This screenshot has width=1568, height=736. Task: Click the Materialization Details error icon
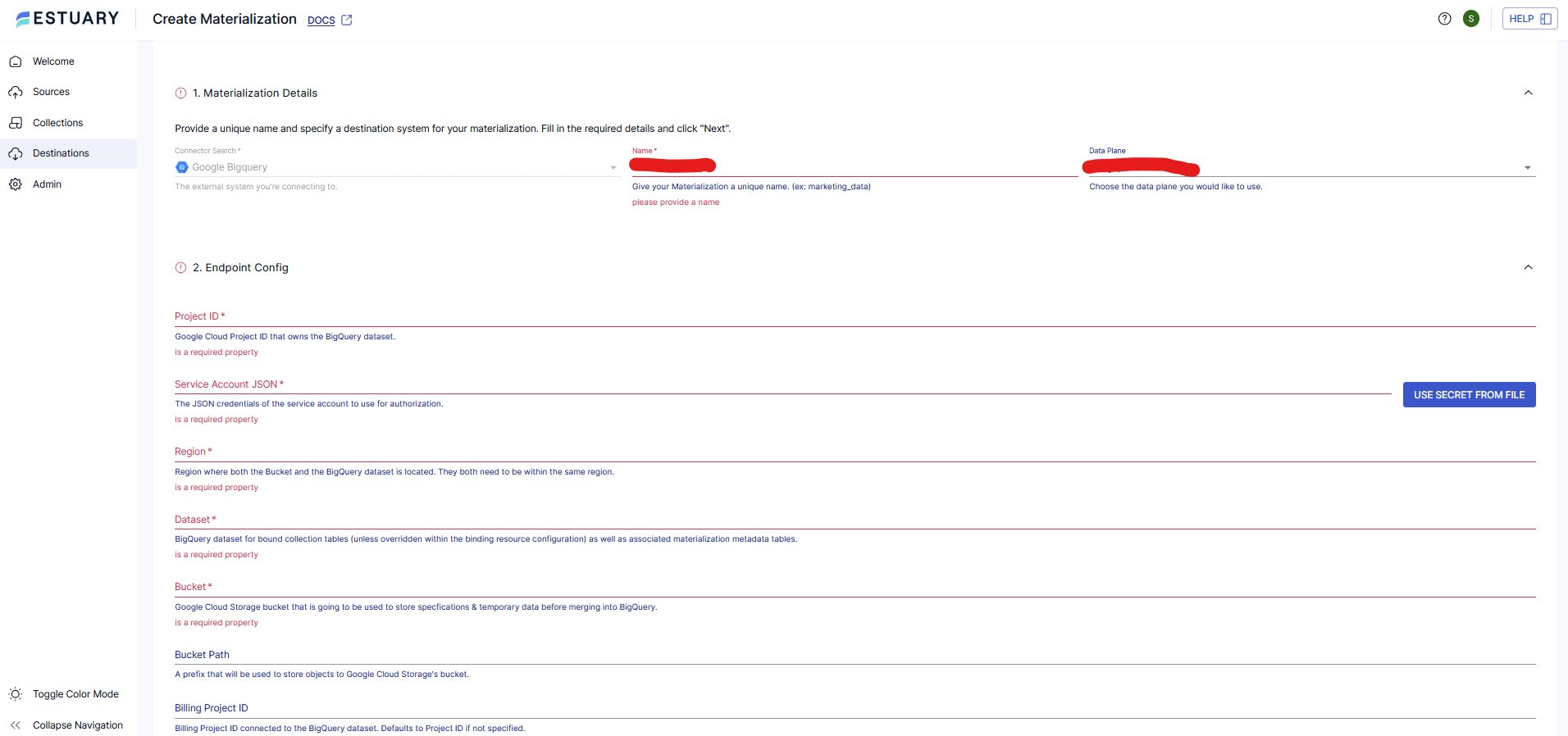pyautogui.click(x=181, y=93)
